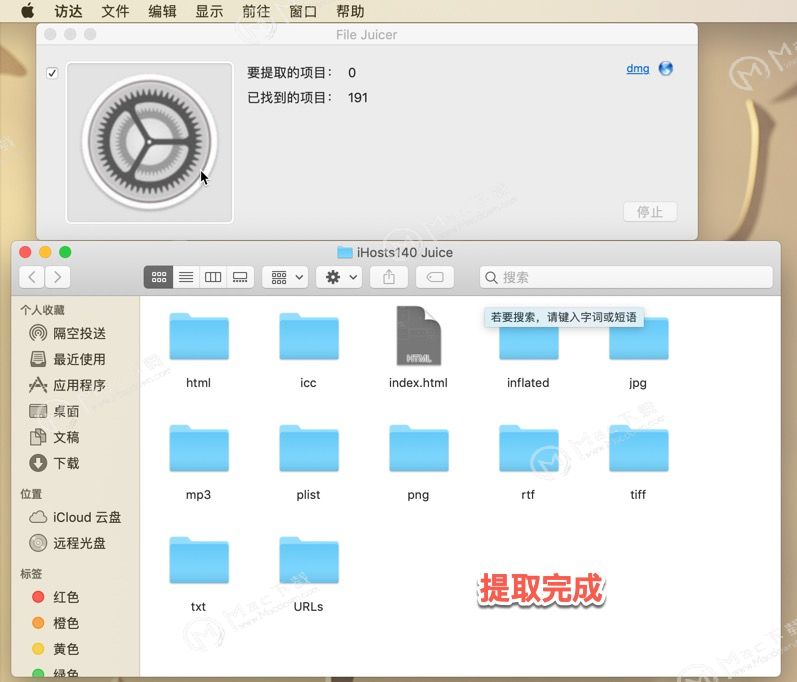Select the index.html file icon
Image resolution: width=797 pixels, height=682 pixels.
tap(418, 335)
